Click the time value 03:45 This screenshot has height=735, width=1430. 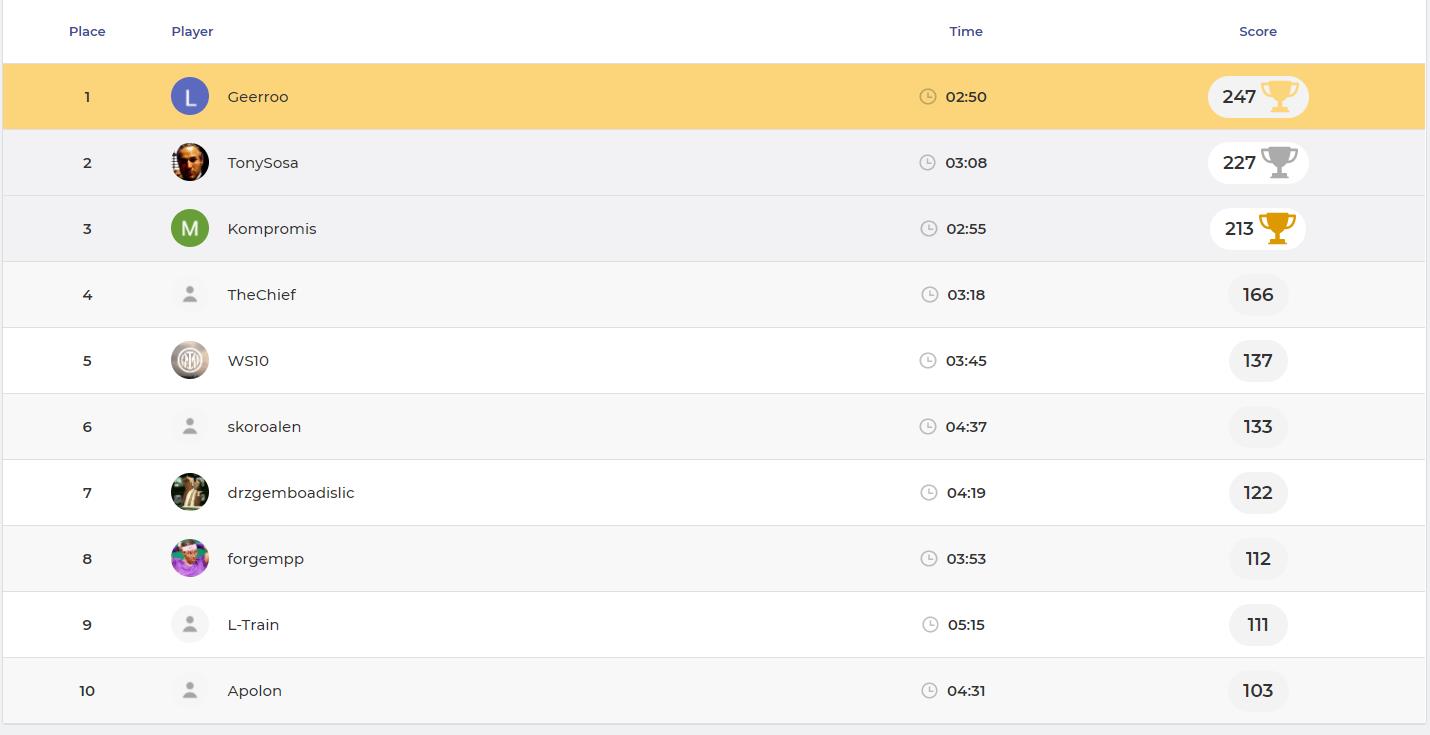point(966,361)
